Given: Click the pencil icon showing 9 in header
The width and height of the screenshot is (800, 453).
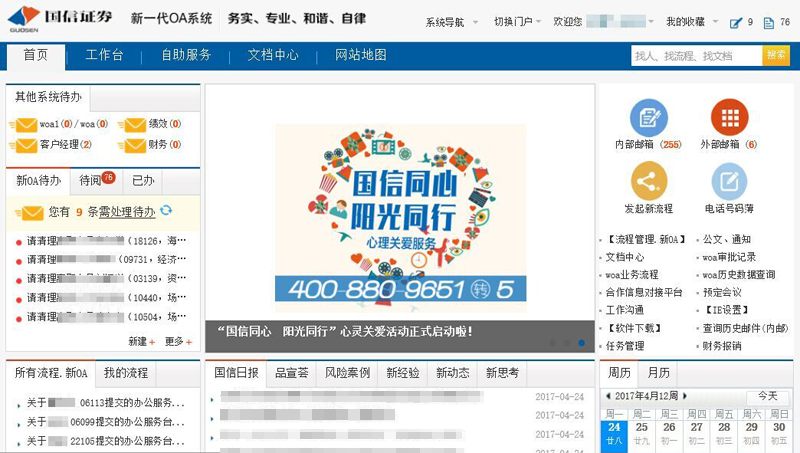Looking at the screenshot, I should 736,22.
